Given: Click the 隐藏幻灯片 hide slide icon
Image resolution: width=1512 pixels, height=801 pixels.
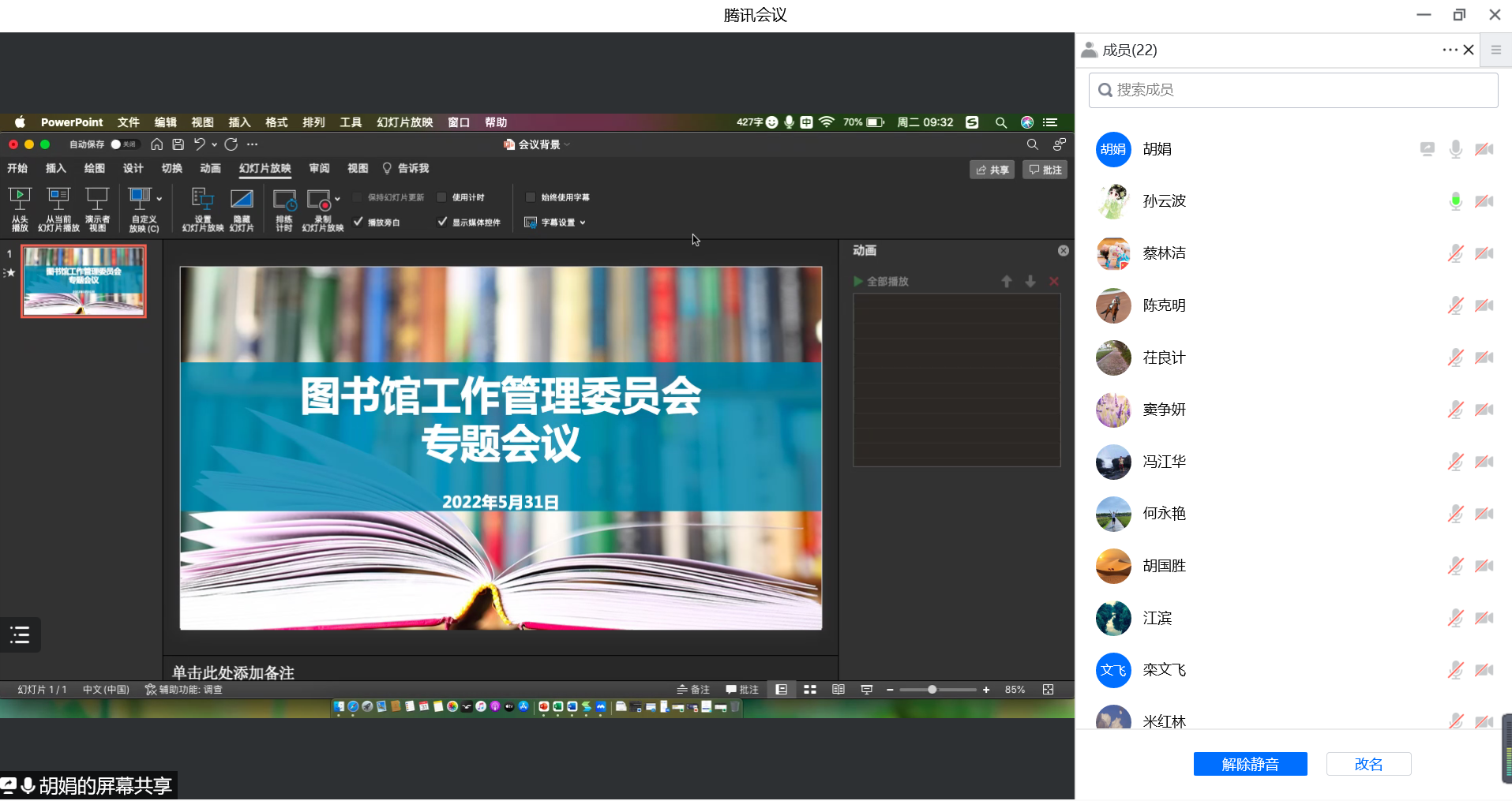Looking at the screenshot, I should pos(242,200).
